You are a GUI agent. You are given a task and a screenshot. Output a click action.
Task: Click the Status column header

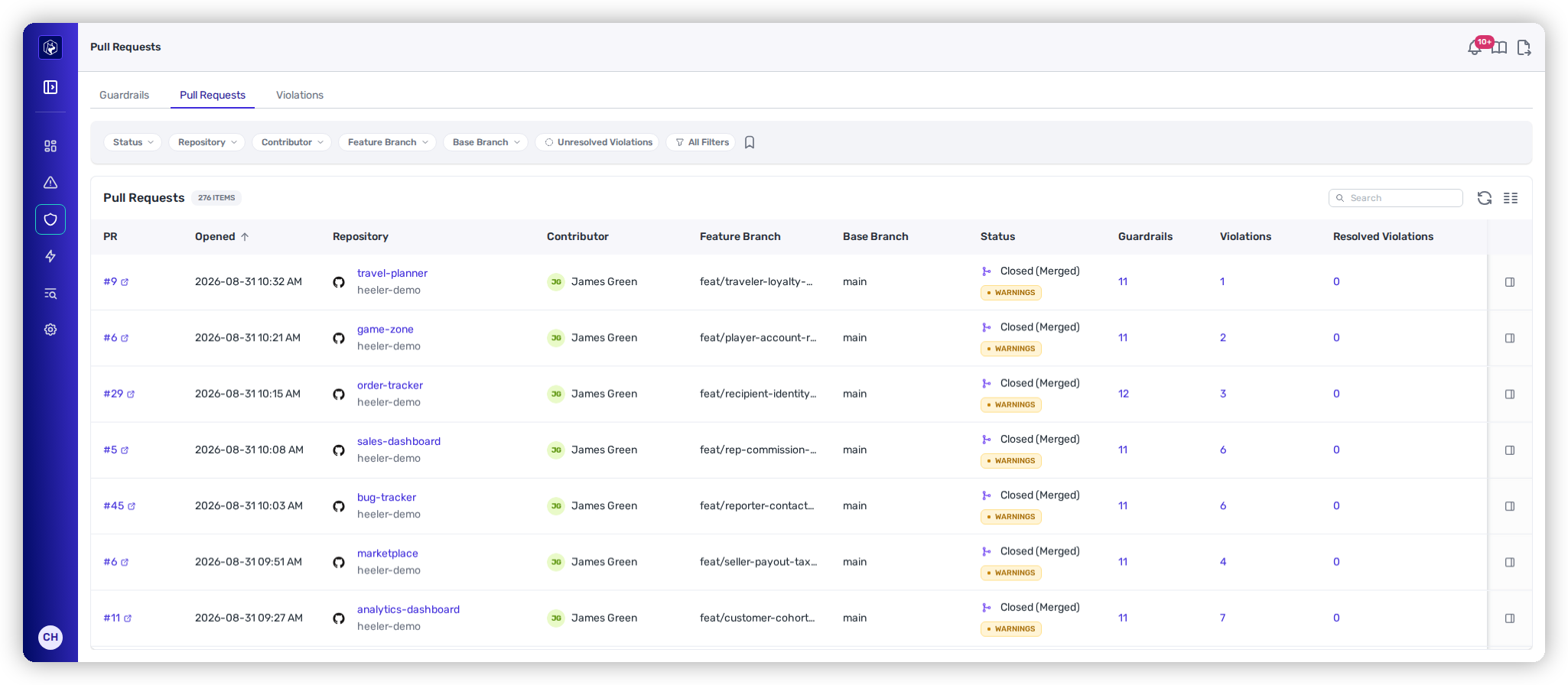coord(997,236)
